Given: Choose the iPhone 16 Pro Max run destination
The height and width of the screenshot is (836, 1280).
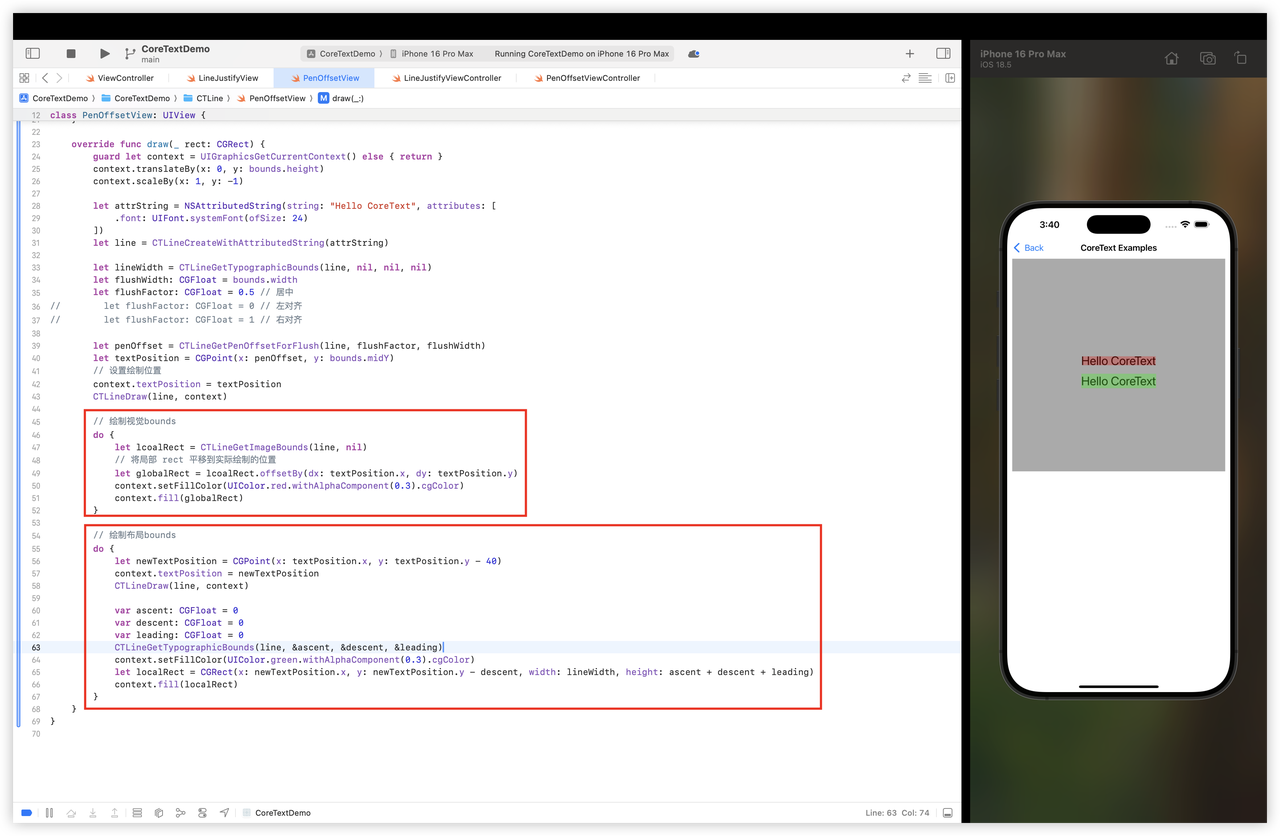Looking at the screenshot, I should (432, 54).
